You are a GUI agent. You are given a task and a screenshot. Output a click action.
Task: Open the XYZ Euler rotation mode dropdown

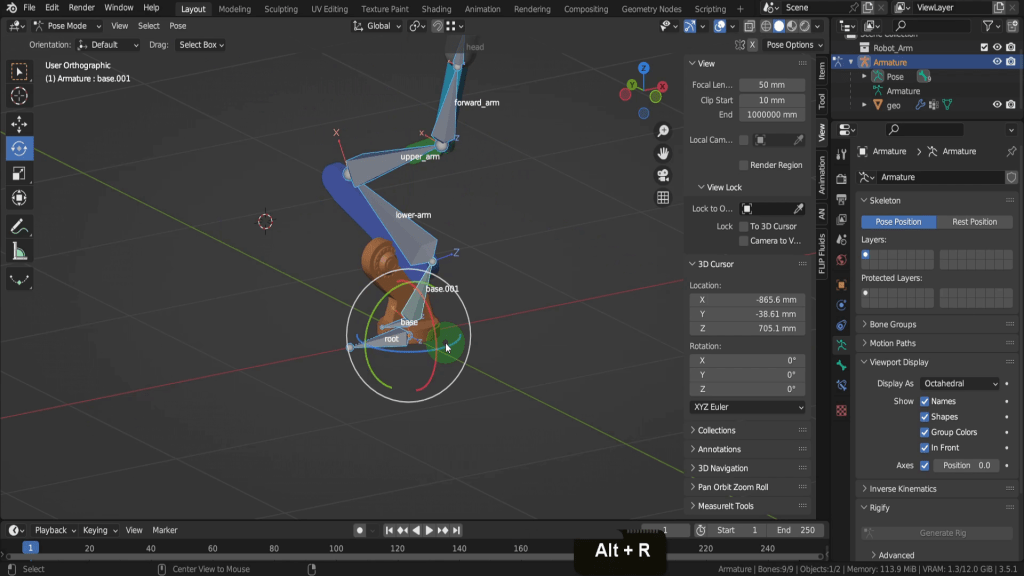click(747, 408)
